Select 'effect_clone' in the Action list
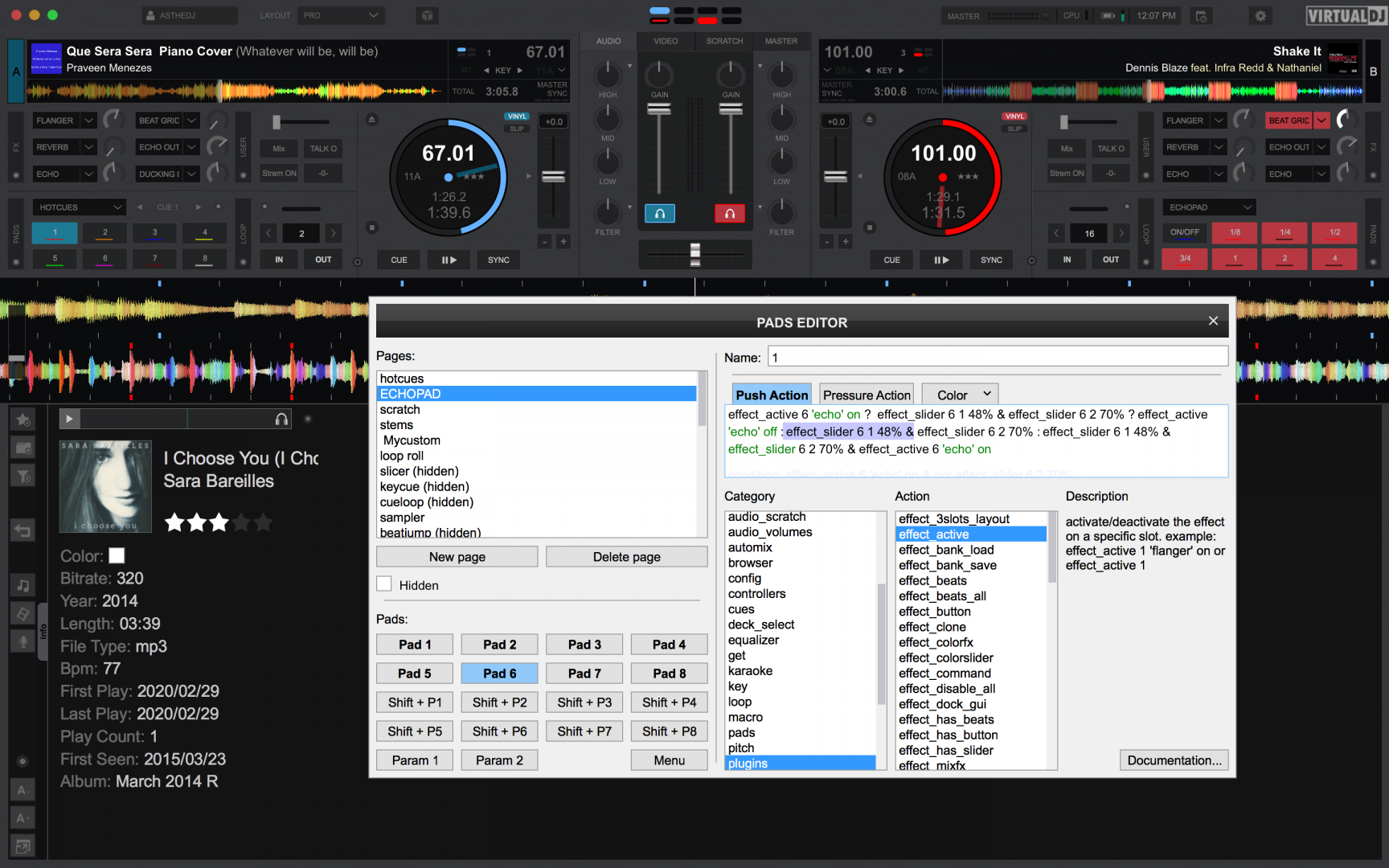Image resolution: width=1389 pixels, height=868 pixels. (x=971, y=627)
